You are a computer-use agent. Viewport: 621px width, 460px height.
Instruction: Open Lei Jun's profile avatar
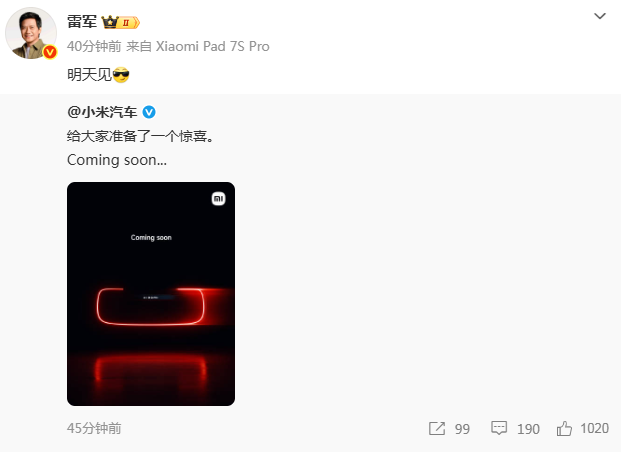[x=31, y=33]
